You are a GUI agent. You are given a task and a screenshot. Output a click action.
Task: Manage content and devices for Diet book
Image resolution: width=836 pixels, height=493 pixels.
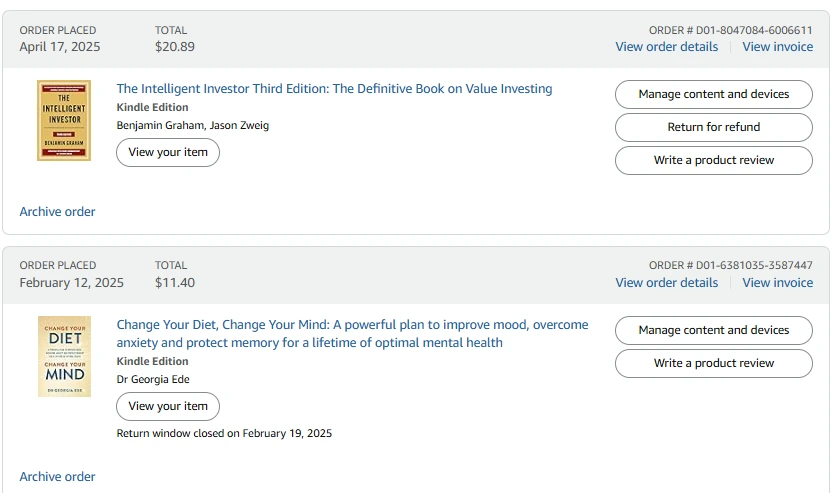[x=714, y=330]
